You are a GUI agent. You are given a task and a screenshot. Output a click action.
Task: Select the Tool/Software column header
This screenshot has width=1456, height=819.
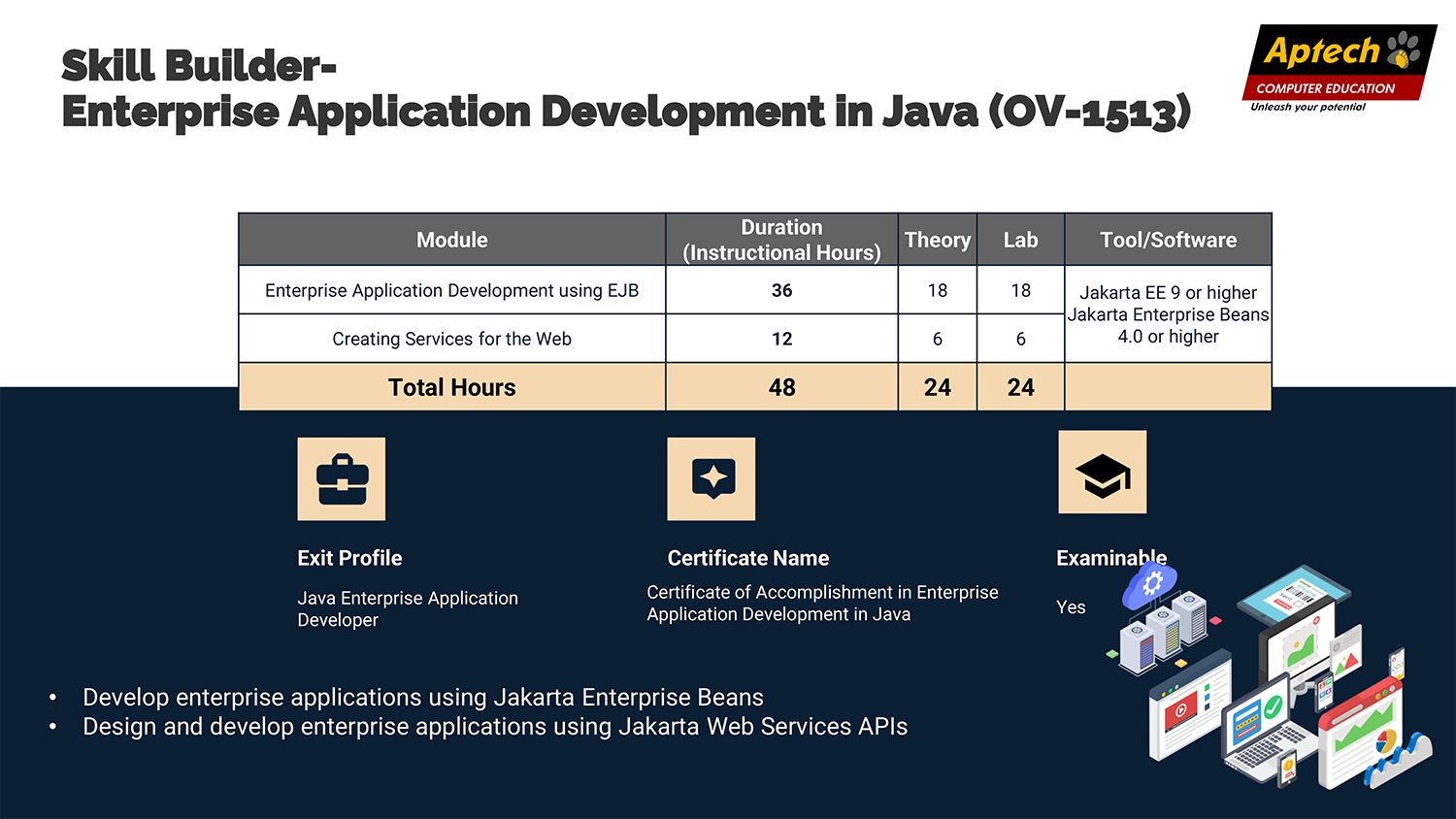click(x=1168, y=240)
